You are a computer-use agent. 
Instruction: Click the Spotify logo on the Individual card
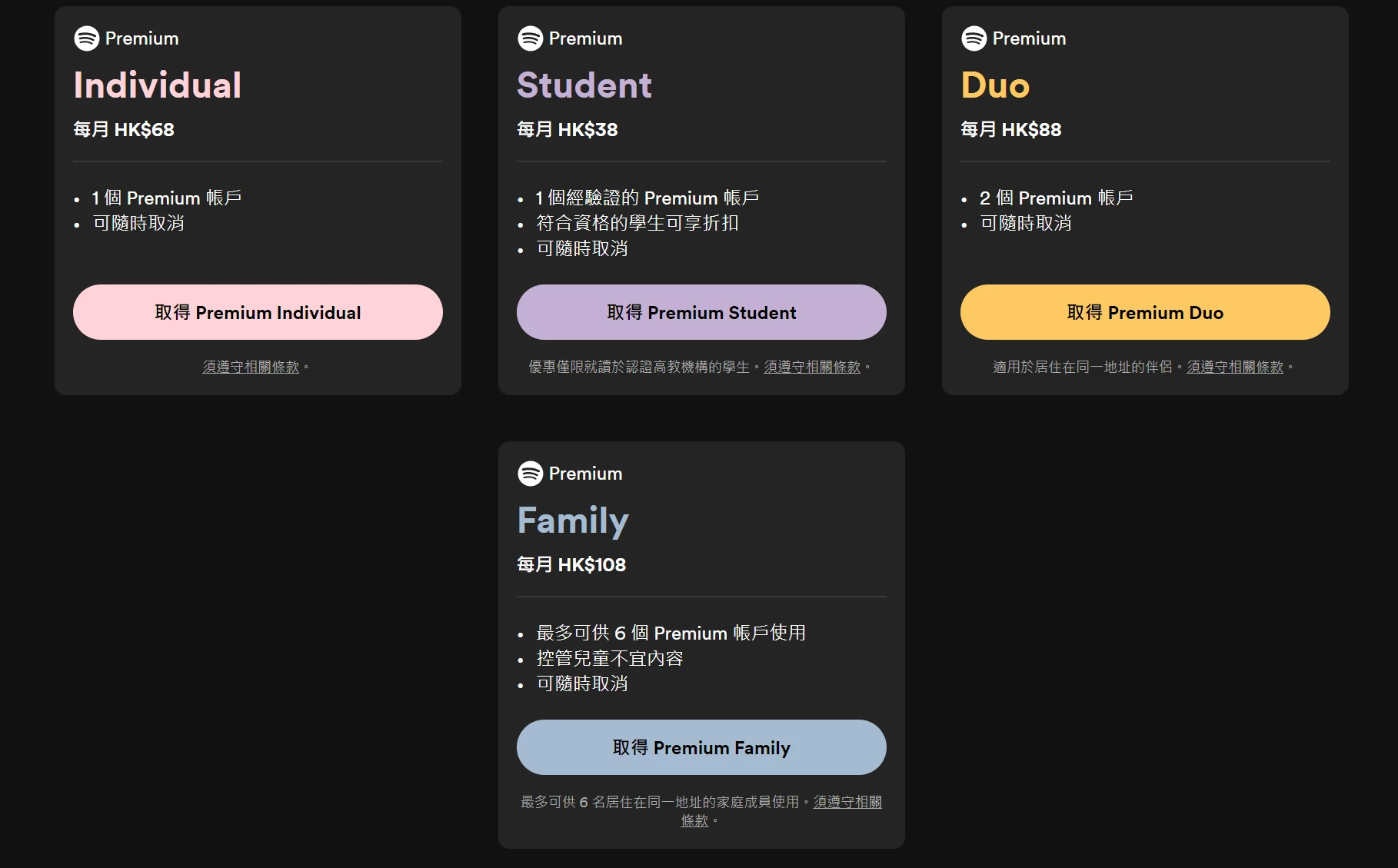[x=87, y=38]
